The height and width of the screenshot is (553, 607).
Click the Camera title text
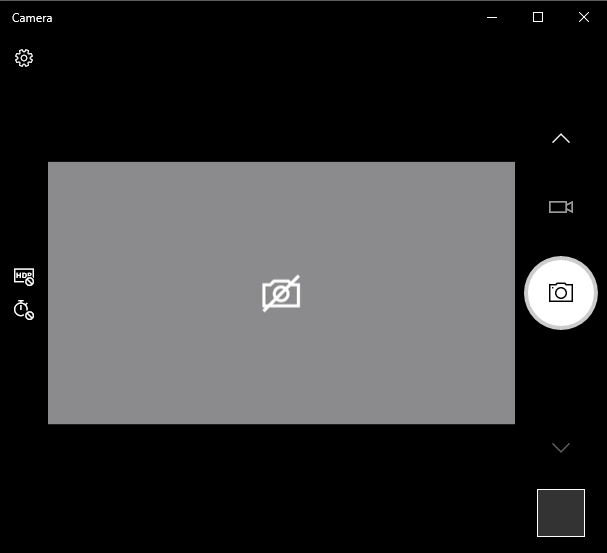[x=32, y=18]
